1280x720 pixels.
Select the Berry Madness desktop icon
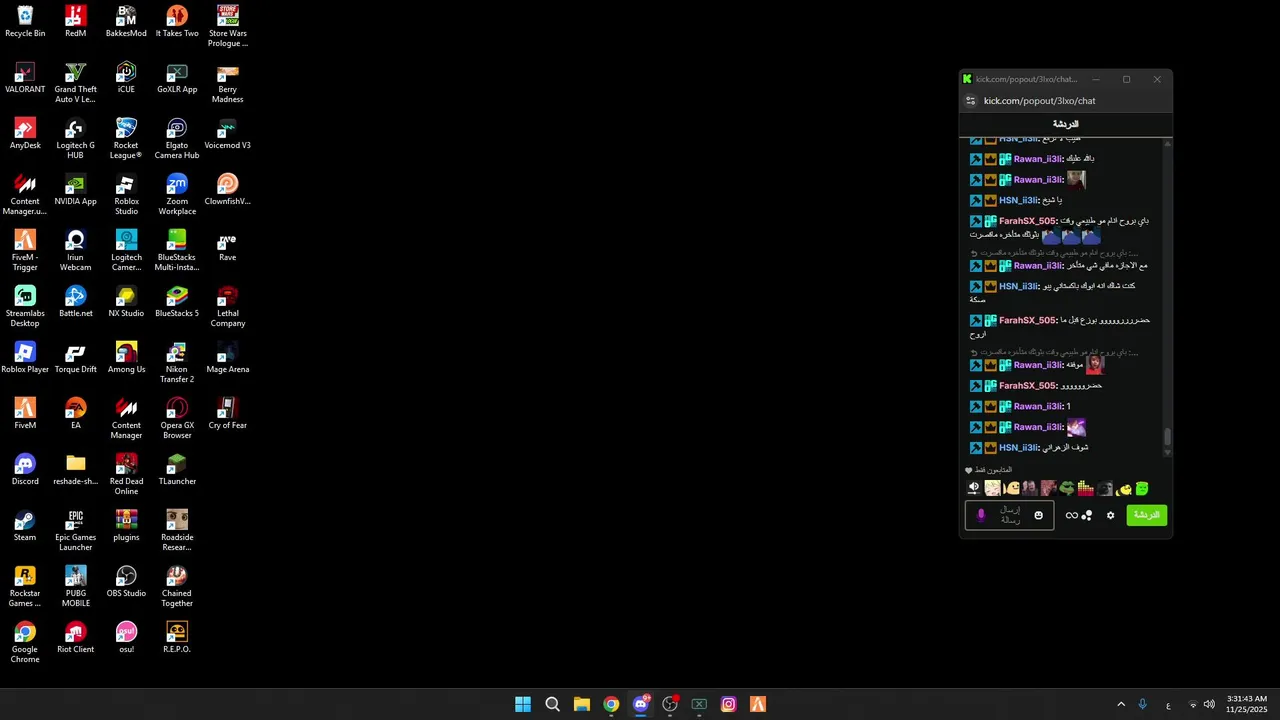point(227,83)
